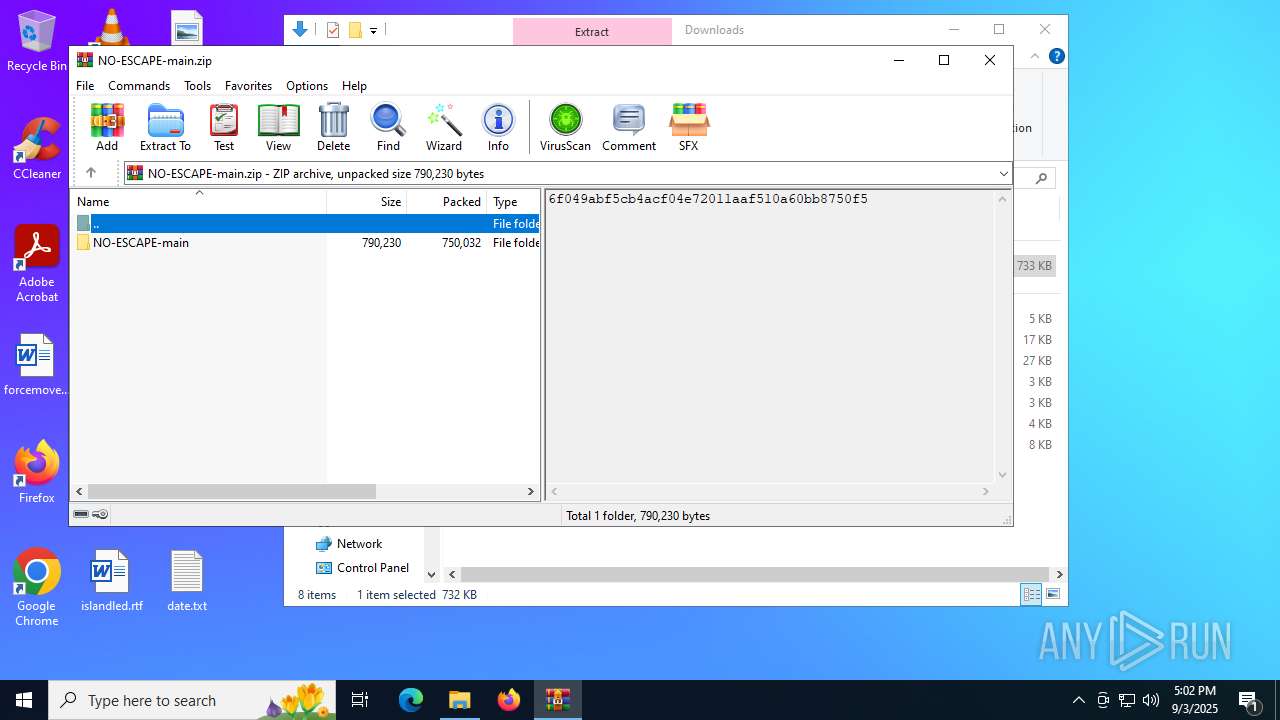
Task: Click Explorer search magnifier icon
Action: [1041, 178]
